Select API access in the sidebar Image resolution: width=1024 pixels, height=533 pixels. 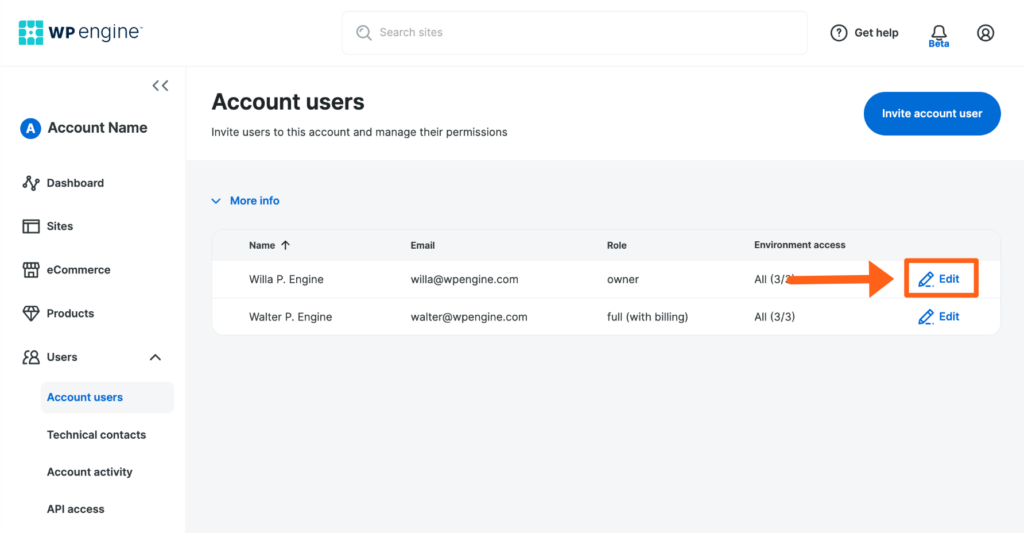pyautogui.click(x=75, y=509)
